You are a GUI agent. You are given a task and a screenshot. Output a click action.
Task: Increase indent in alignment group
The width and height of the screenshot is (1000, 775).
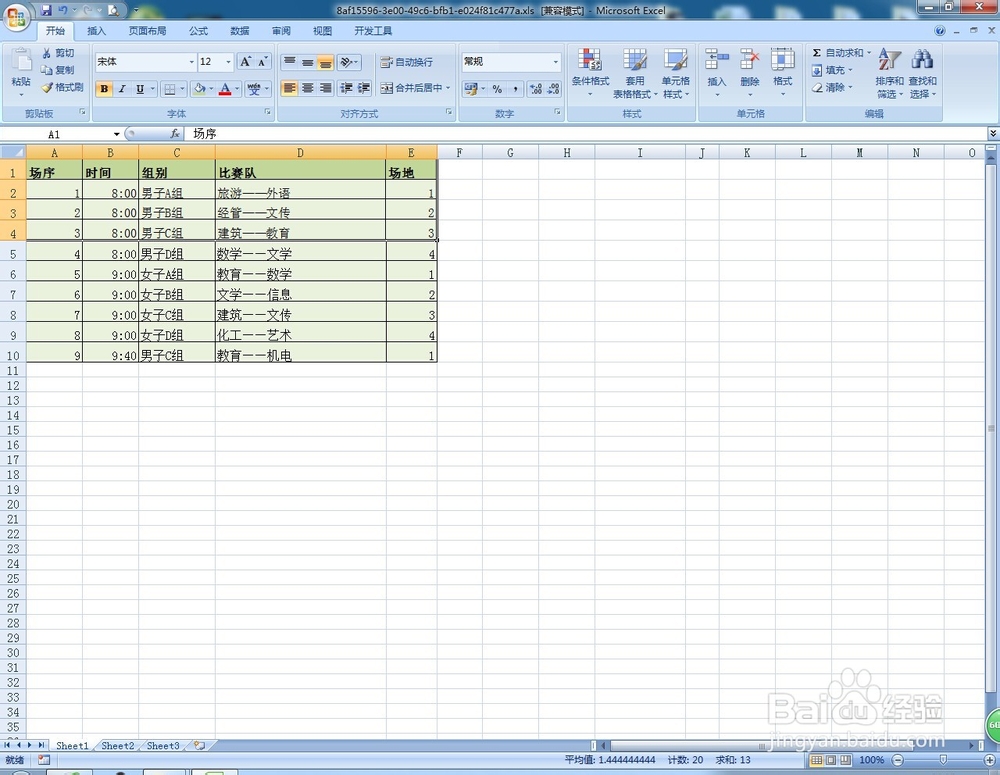pyautogui.click(x=364, y=88)
